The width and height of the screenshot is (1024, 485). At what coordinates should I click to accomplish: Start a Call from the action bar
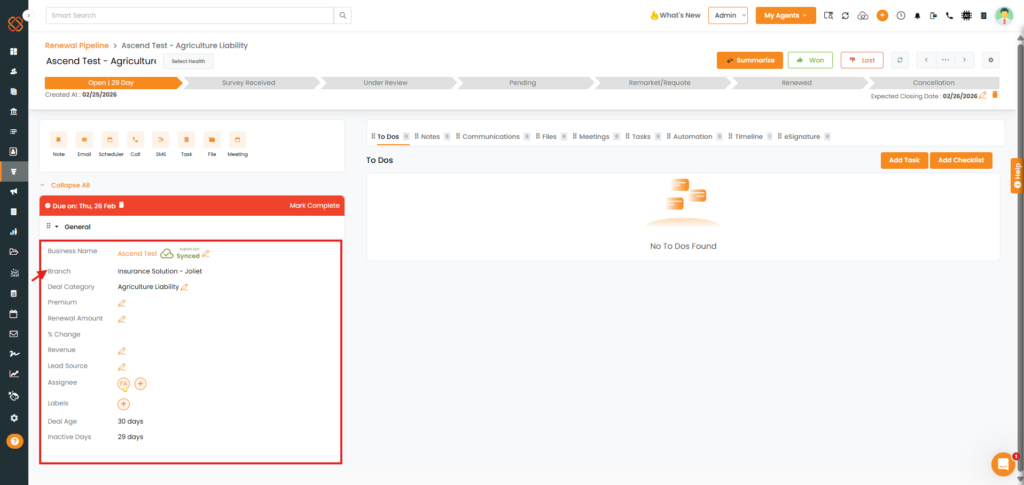[135, 139]
